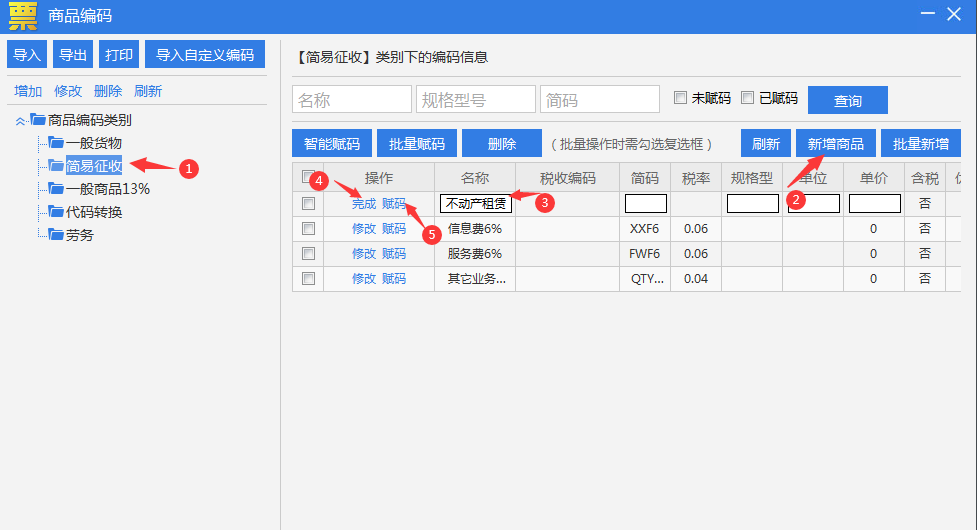Click the 修改 category link under toolbar

tap(67, 91)
